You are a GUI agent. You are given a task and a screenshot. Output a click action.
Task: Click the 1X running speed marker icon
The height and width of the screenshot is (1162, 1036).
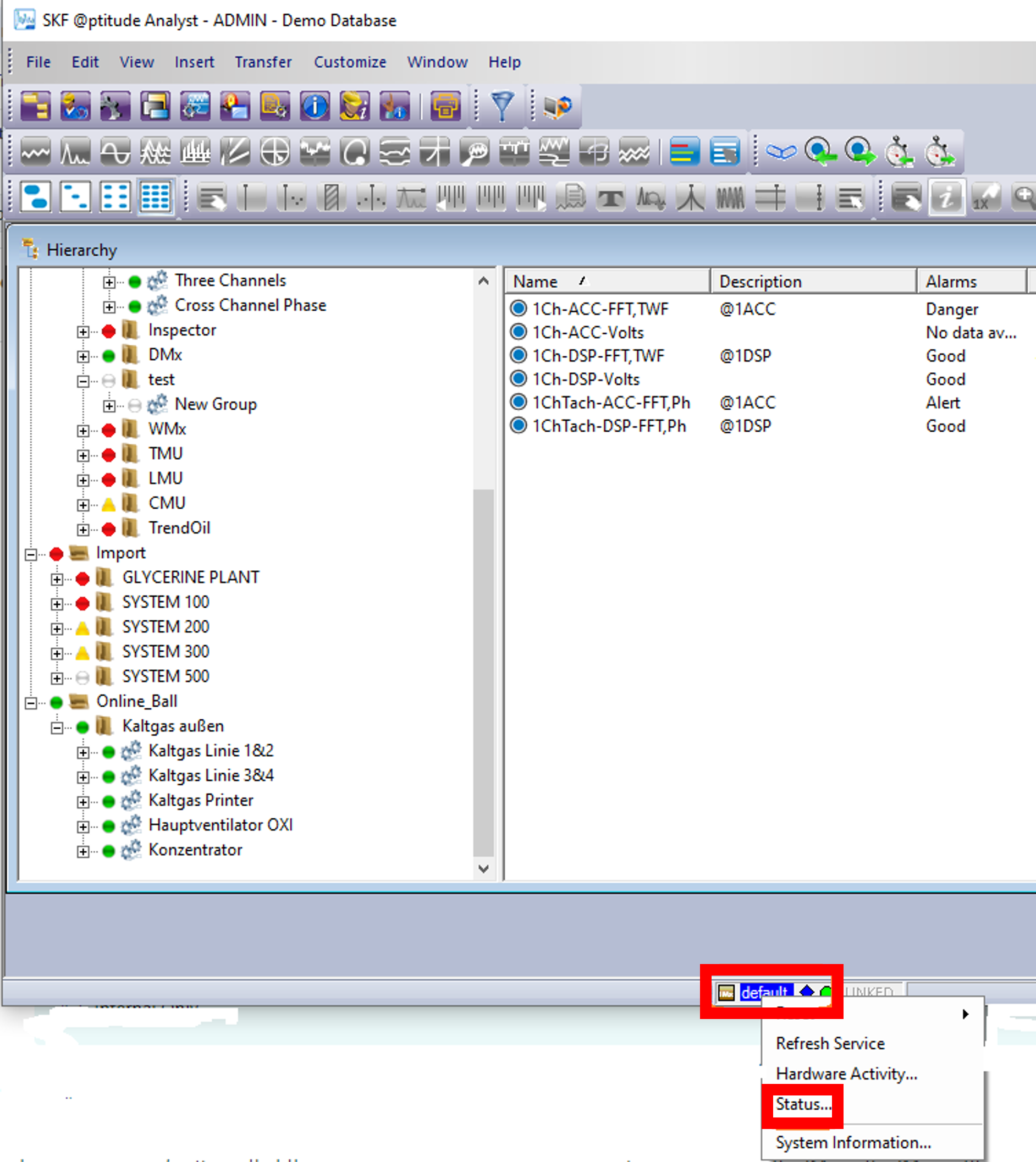[x=986, y=198]
